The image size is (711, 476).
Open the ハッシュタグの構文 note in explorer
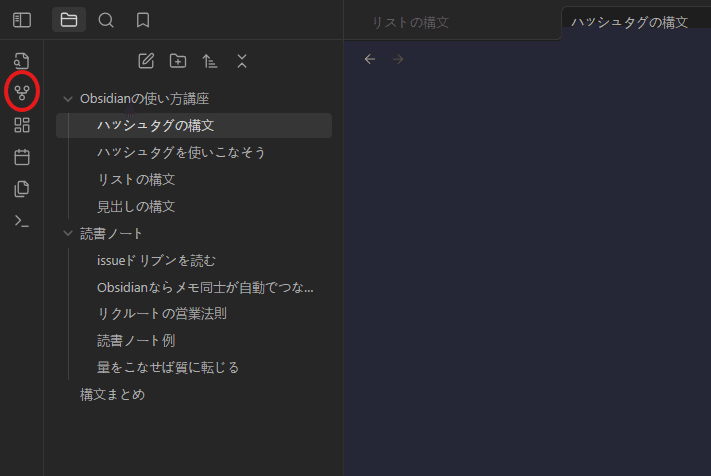(194, 126)
